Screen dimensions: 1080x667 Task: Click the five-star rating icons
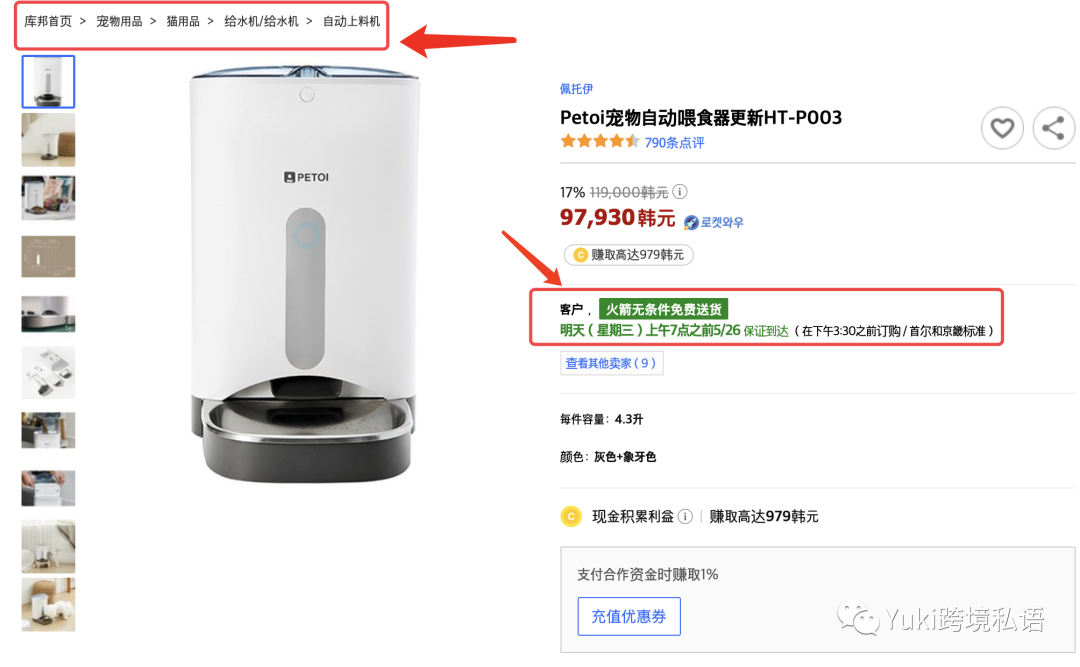[x=600, y=142]
